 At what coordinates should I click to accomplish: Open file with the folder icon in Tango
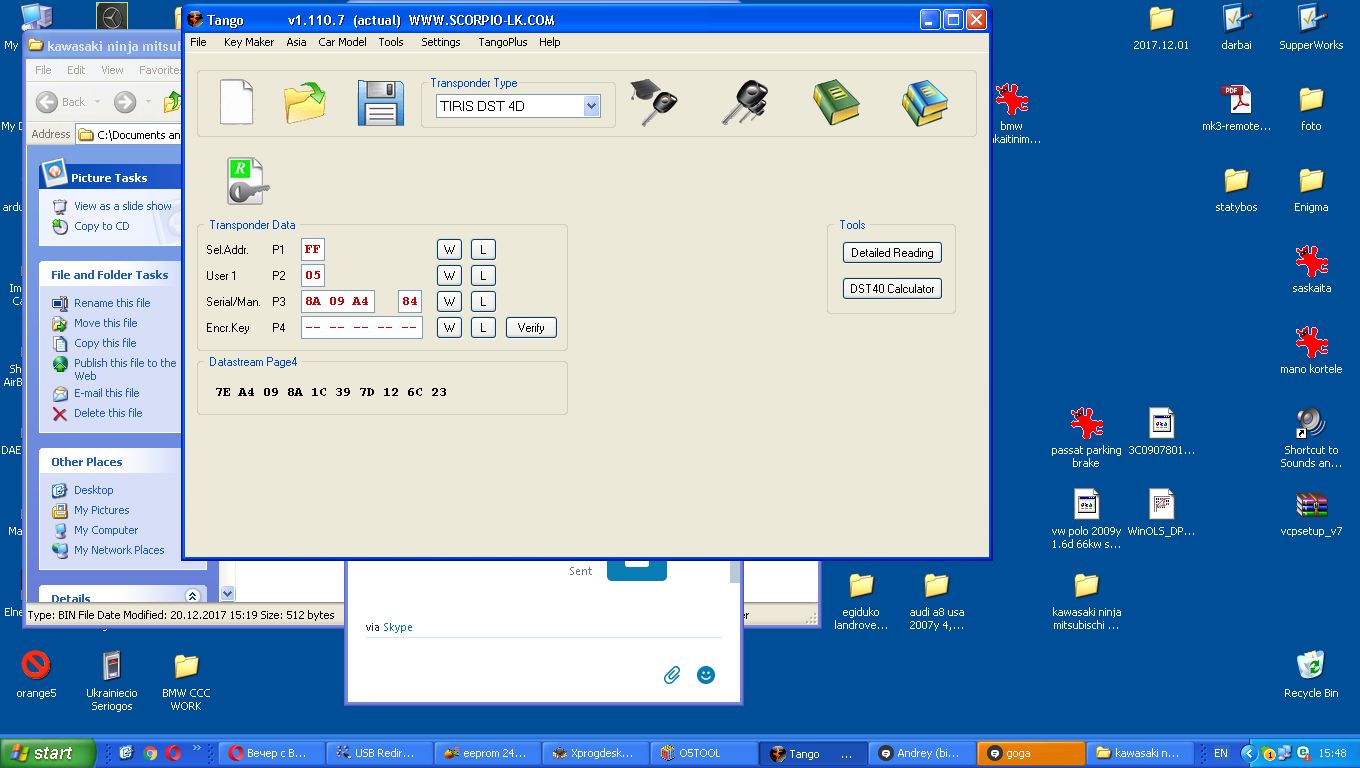pos(305,103)
